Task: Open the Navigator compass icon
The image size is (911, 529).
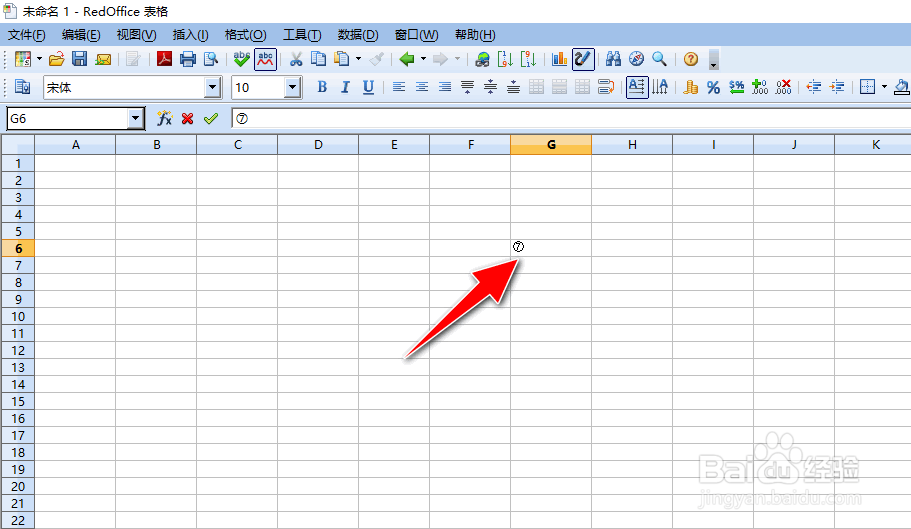Action: pyautogui.click(x=636, y=59)
